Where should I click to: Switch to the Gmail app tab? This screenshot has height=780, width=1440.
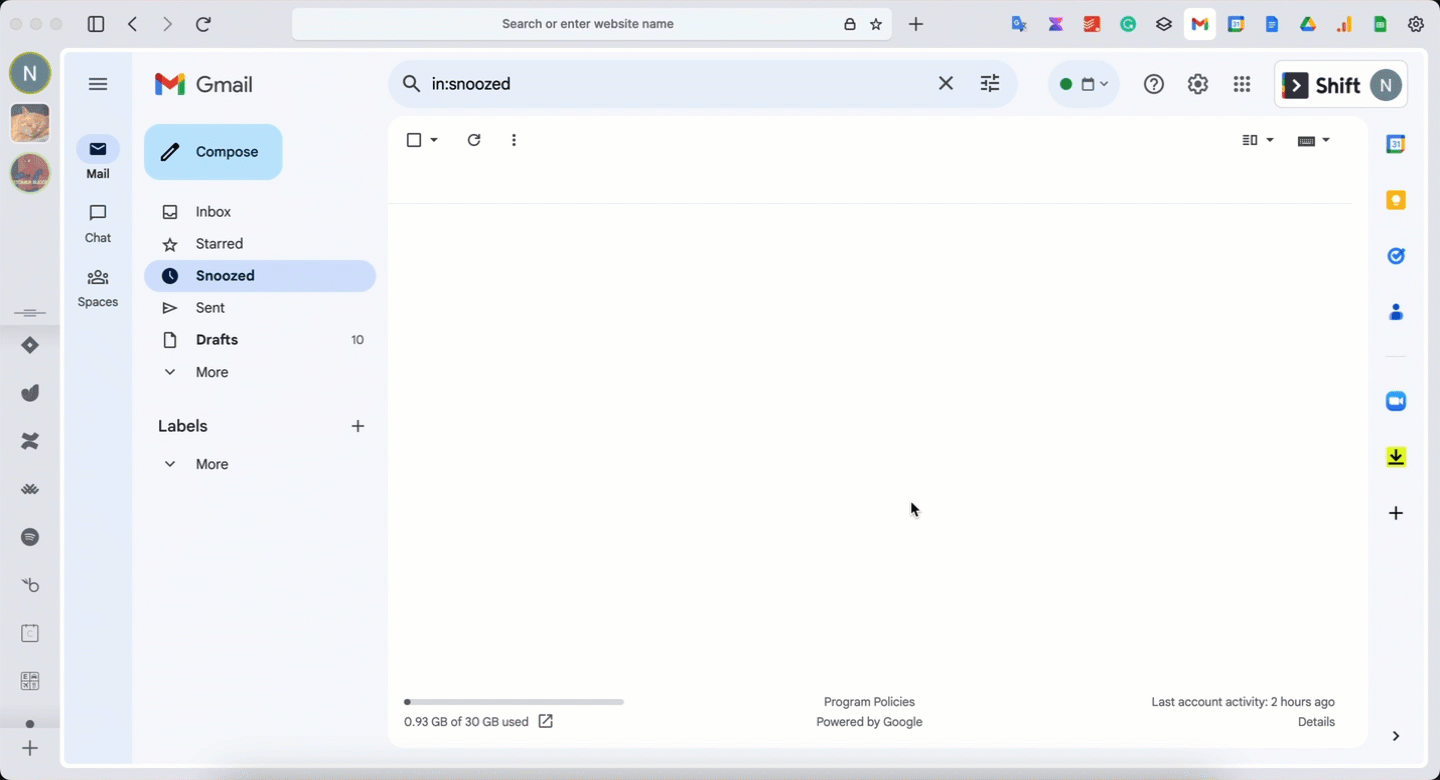[1200, 24]
